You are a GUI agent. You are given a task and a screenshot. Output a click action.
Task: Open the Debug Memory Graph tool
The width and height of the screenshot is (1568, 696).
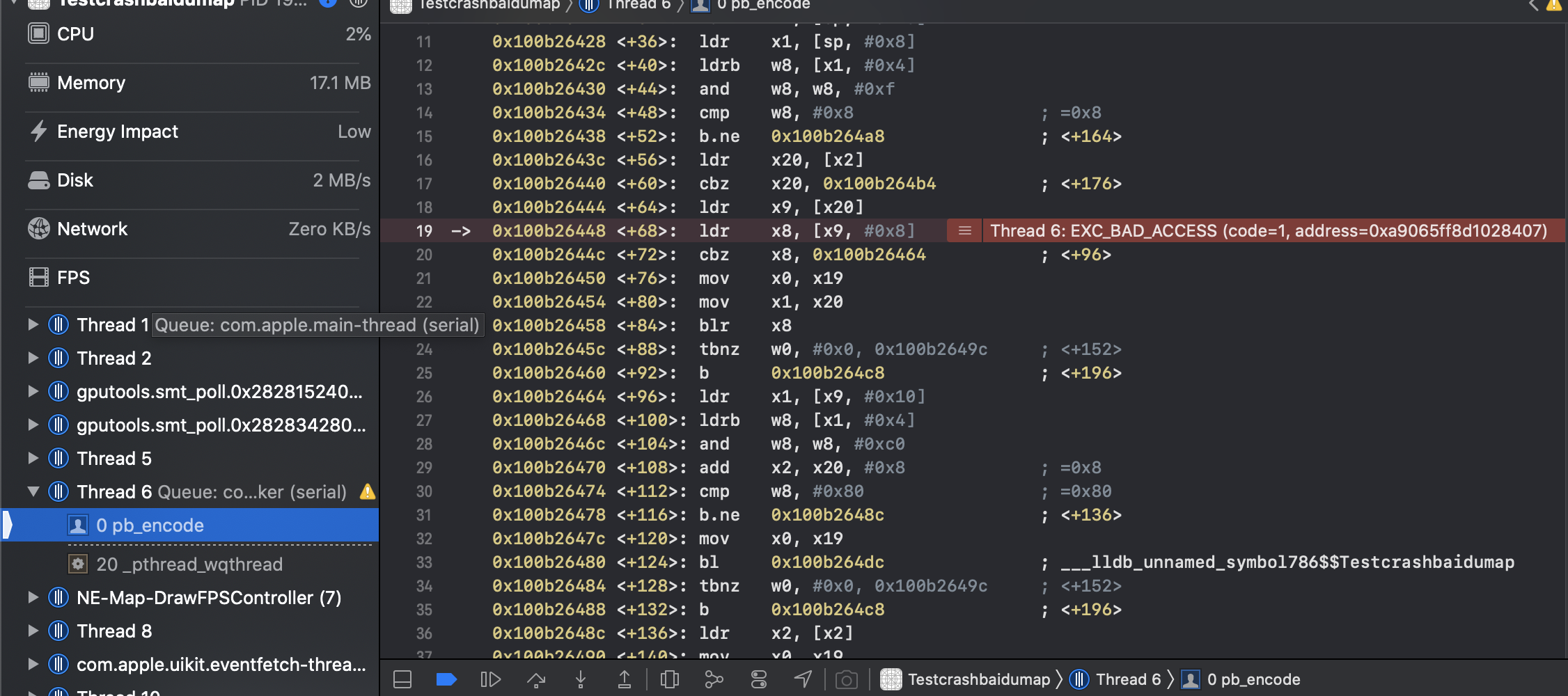coord(714,679)
